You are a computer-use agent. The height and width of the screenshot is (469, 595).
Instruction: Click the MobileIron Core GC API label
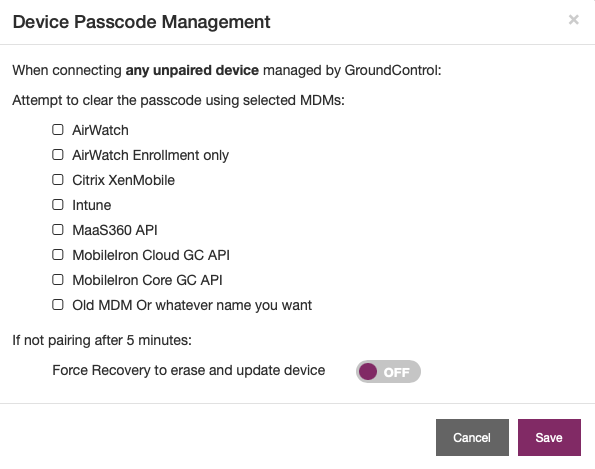point(147,280)
